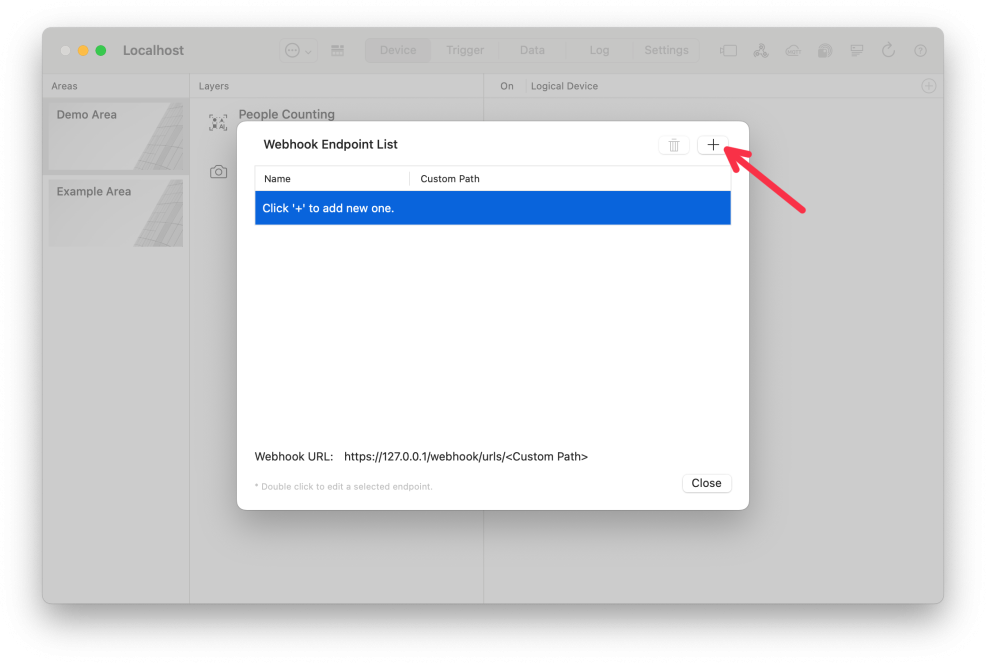The image size is (986, 663).
Task: Click the Name column header
Action: (277, 179)
